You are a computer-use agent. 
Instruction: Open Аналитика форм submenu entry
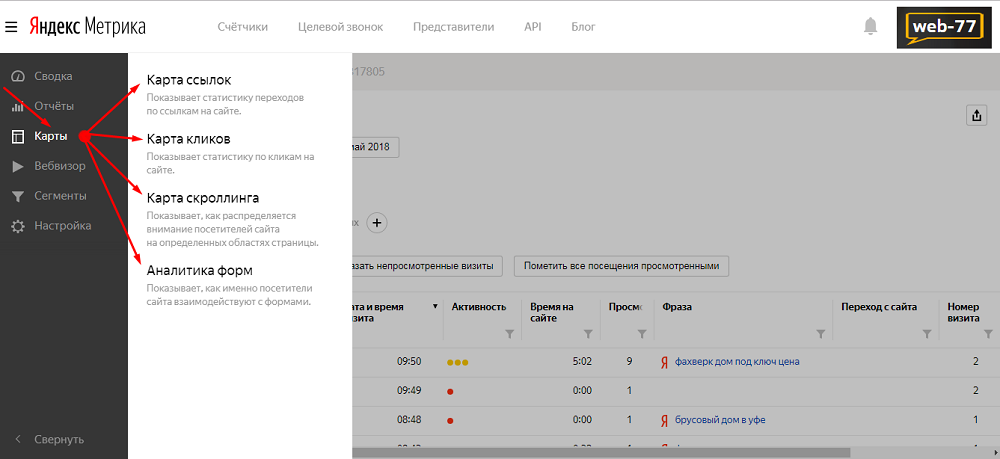200,269
